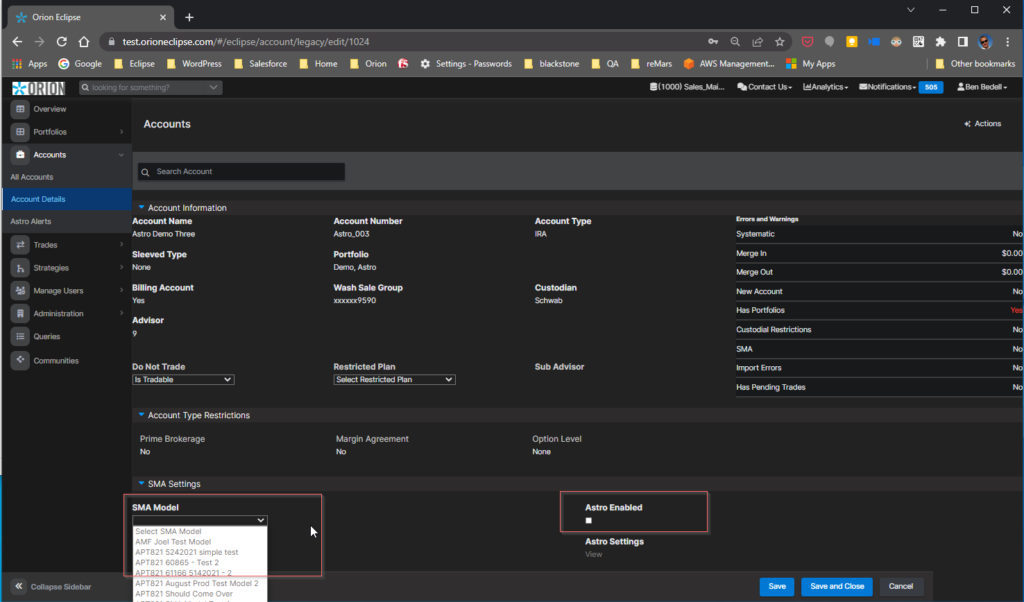Click the Save and Close button
The height and width of the screenshot is (602, 1024).
tap(837, 586)
